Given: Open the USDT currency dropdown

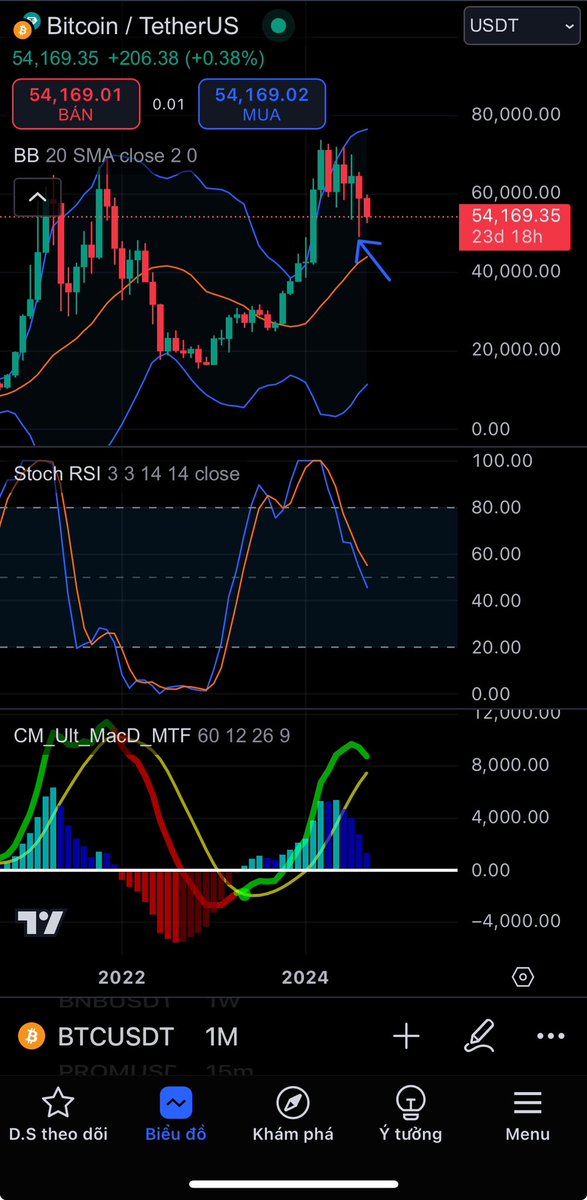Looking at the screenshot, I should 524,25.
